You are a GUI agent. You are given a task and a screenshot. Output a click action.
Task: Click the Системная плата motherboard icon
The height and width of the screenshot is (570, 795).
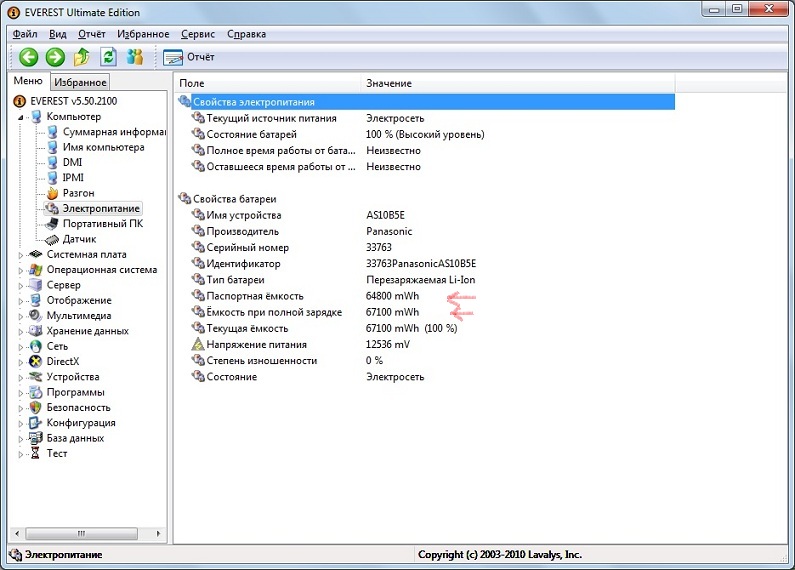click(35, 254)
